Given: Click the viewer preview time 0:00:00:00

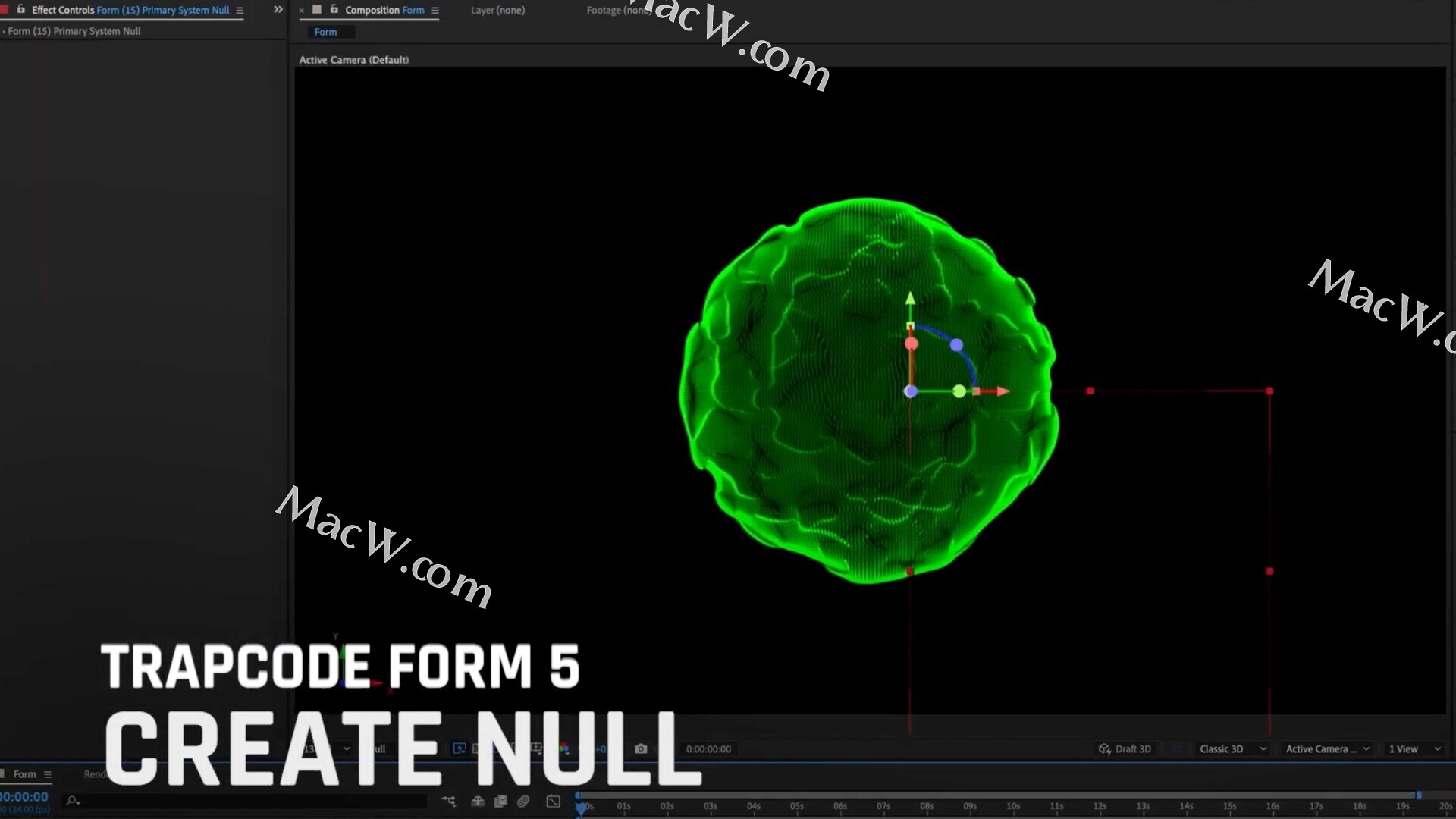Looking at the screenshot, I should click(x=708, y=748).
